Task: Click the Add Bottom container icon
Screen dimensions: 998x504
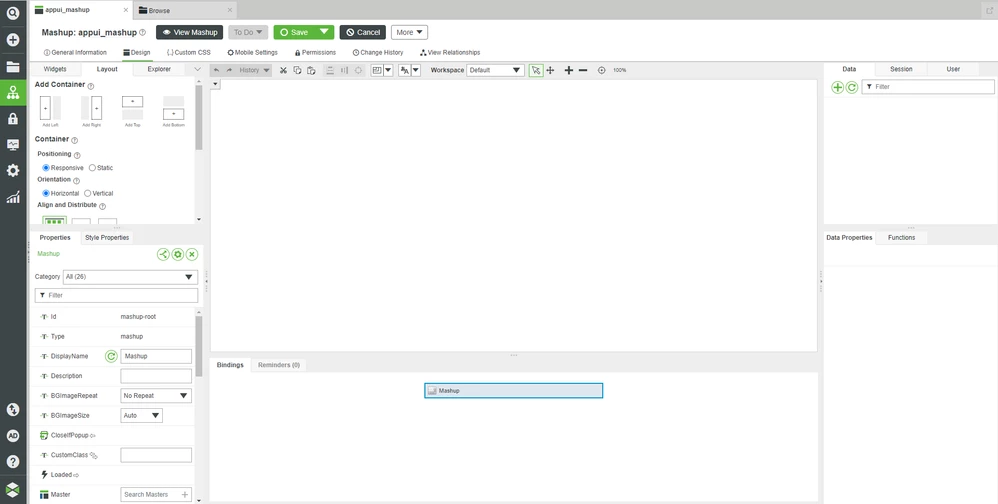Action: [173, 108]
